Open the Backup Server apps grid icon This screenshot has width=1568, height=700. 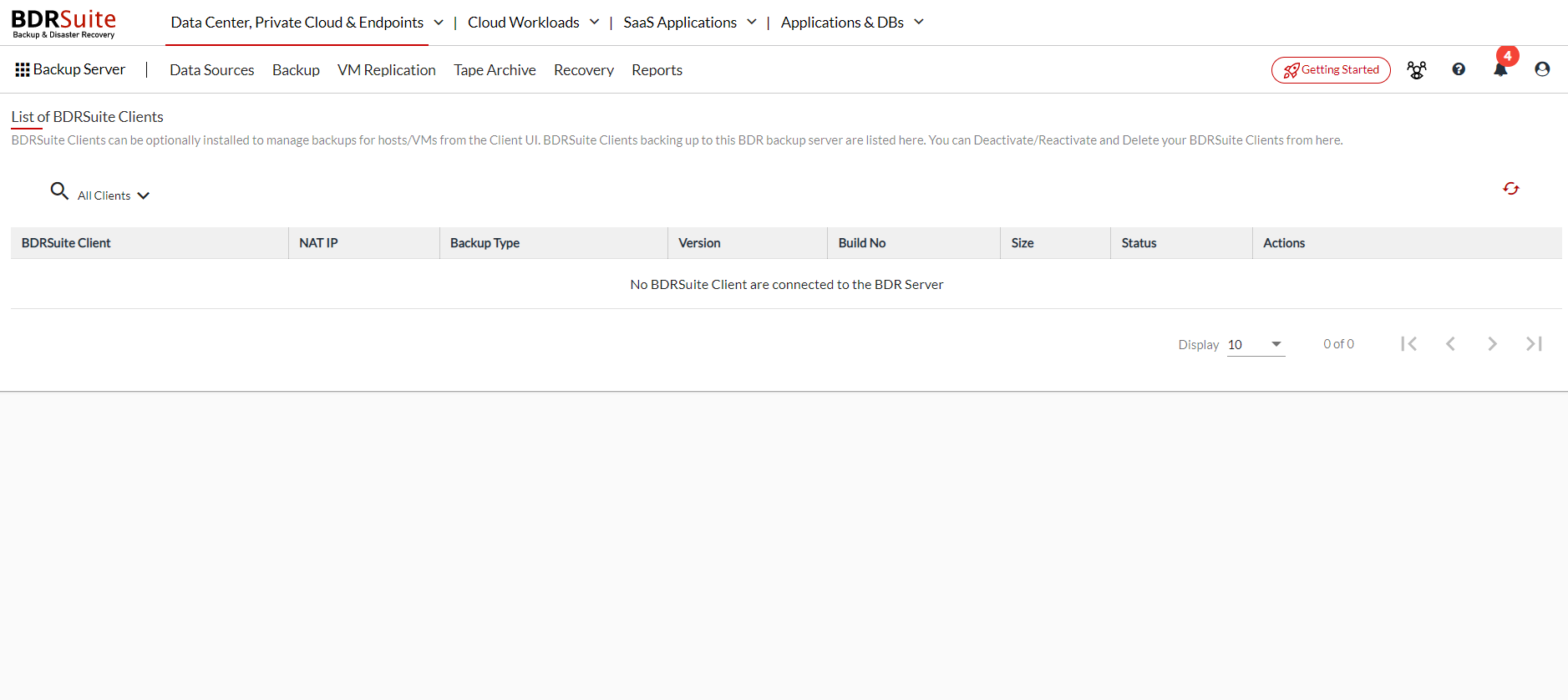23,70
